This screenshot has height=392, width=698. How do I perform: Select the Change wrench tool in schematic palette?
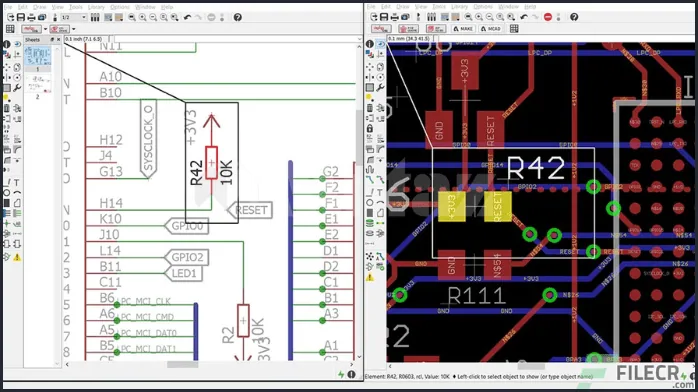pyautogui.click(x=17, y=88)
